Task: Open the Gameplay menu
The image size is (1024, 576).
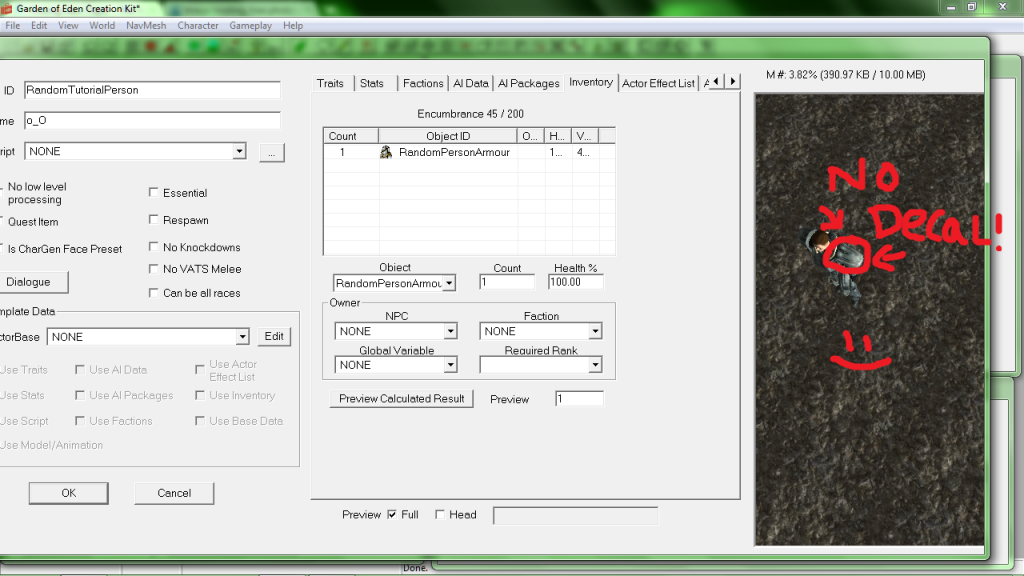Action: point(250,25)
